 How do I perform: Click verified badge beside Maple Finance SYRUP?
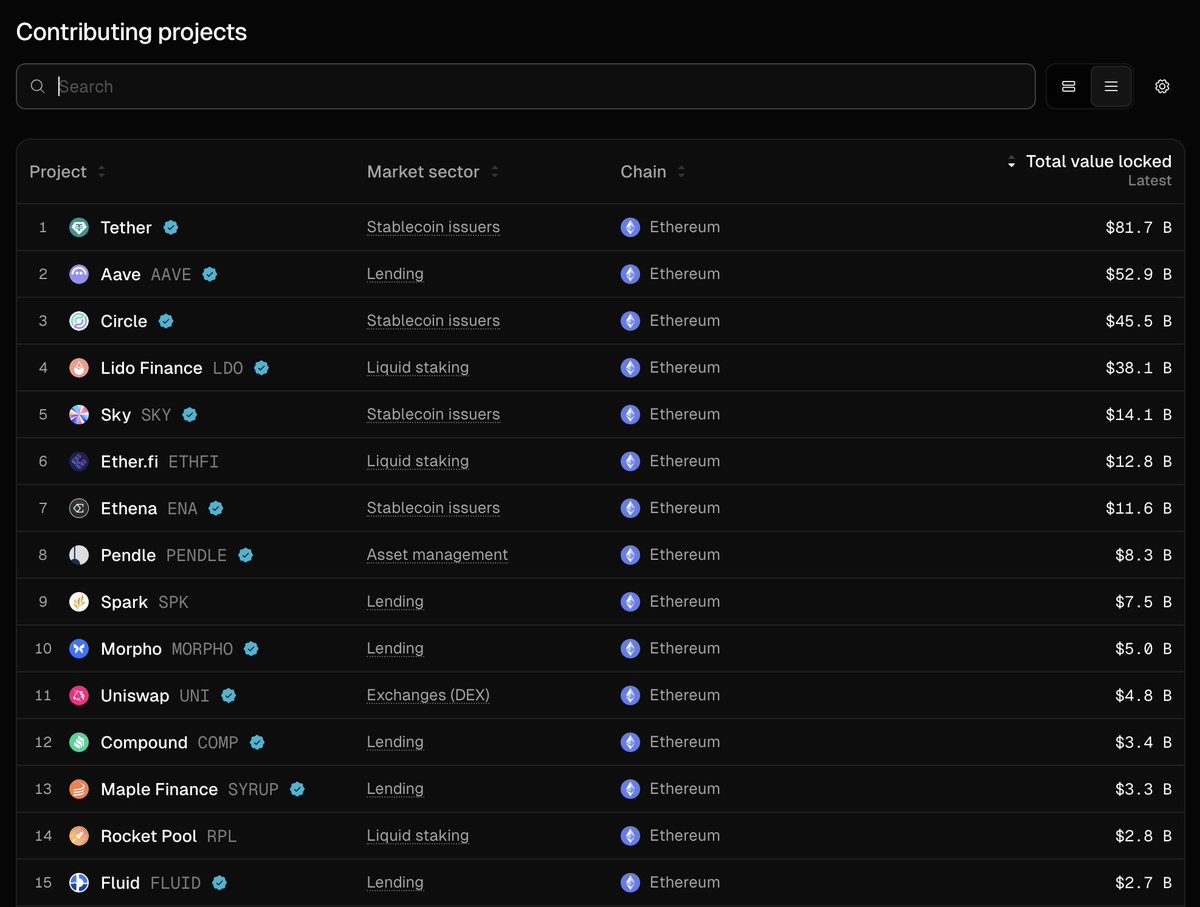[x=297, y=789]
